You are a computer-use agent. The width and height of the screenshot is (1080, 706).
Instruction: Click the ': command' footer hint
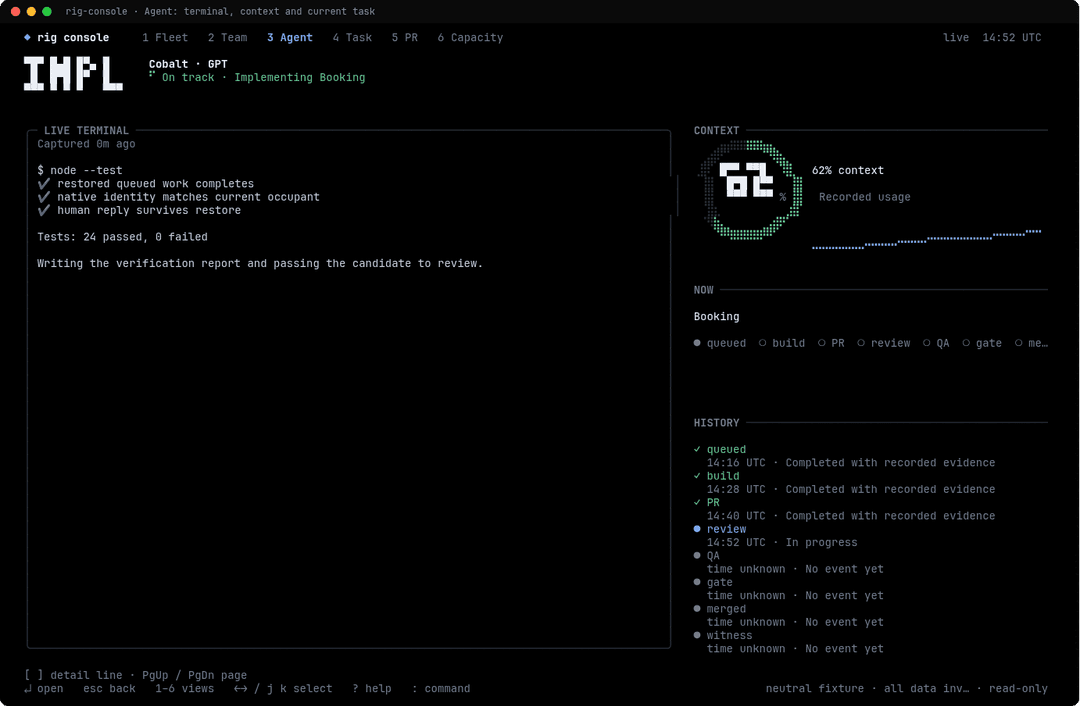(x=441, y=688)
